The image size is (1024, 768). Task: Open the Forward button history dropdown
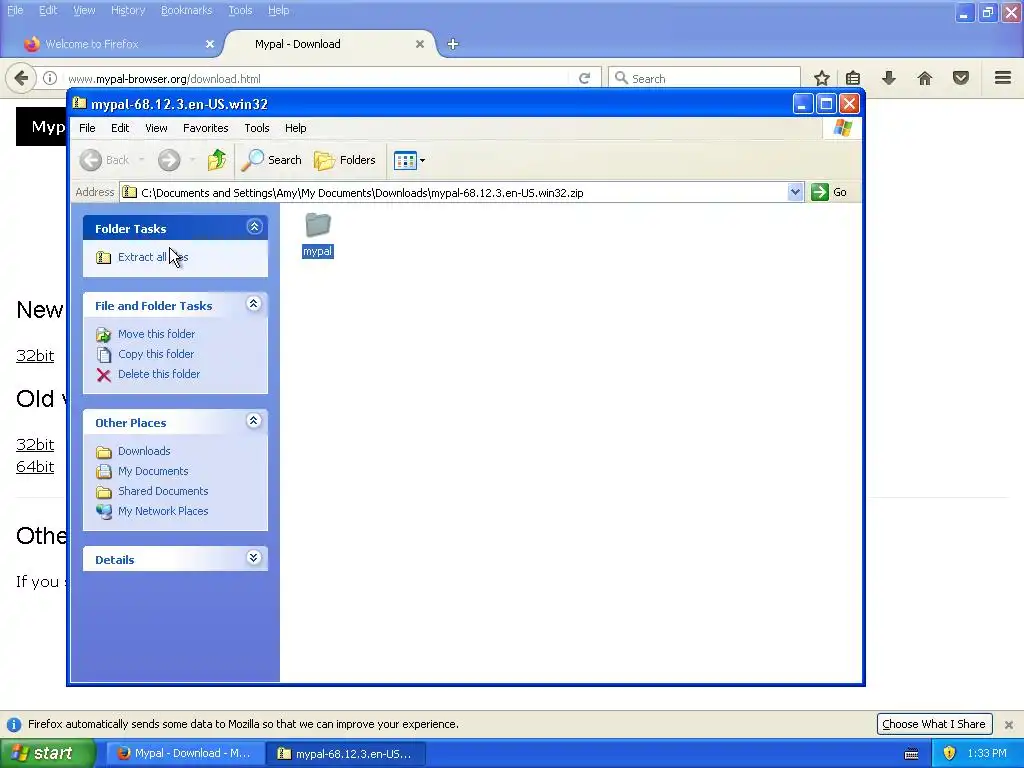pyautogui.click(x=192, y=160)
